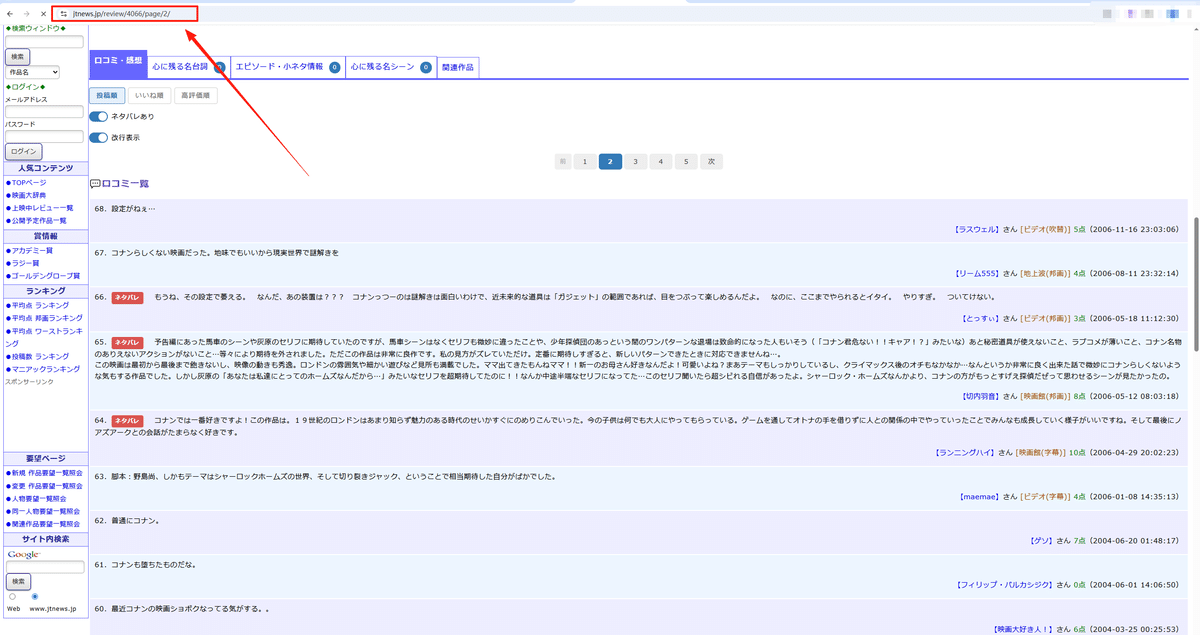Screen dimensions: 1200x635
Task: Open reviewer 【リーム555】 profile link
Action: [x=977, y=273]
